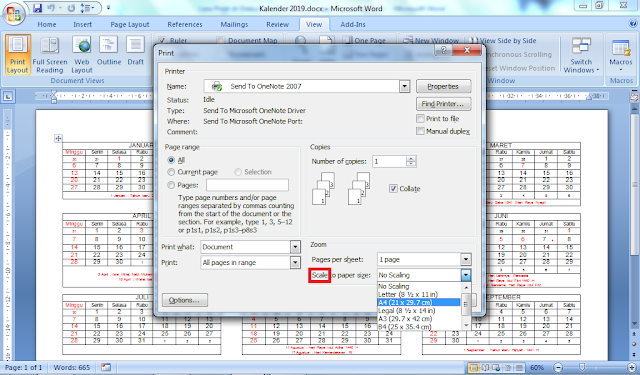The height and width of the screenshot is (375, 640).
Task: Click the Find Printer button
Action: 443,104
